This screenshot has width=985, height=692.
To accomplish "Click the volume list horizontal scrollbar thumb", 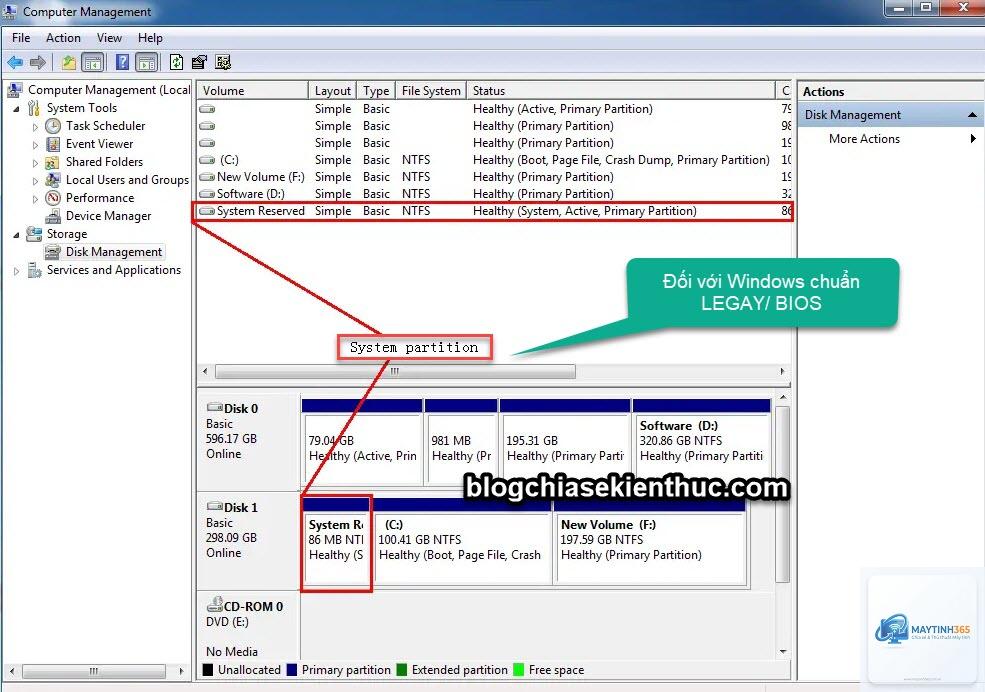I will [x=395, y=371].
